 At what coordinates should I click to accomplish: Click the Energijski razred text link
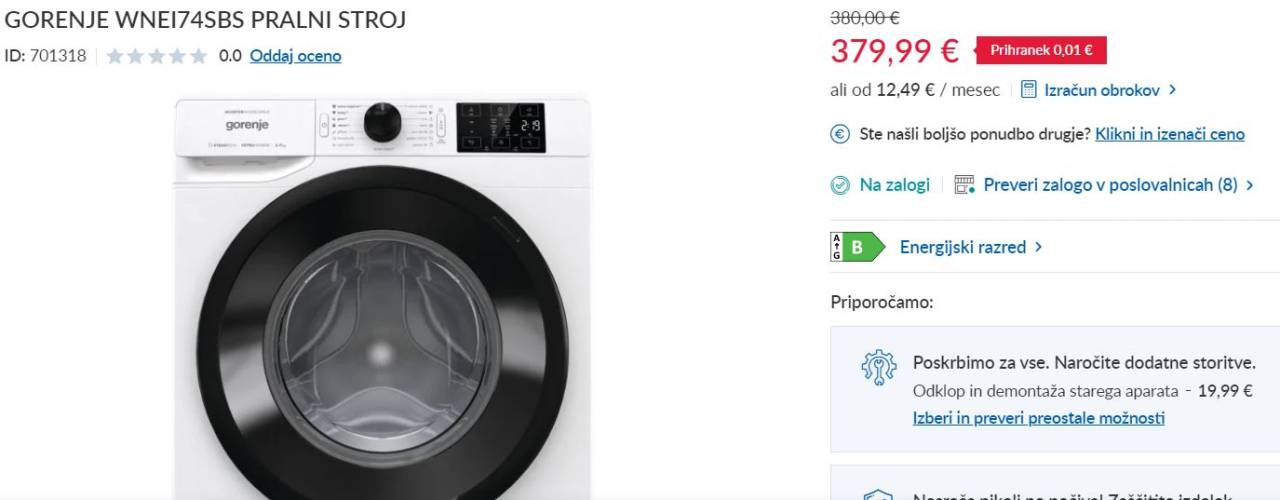[962, 247]
